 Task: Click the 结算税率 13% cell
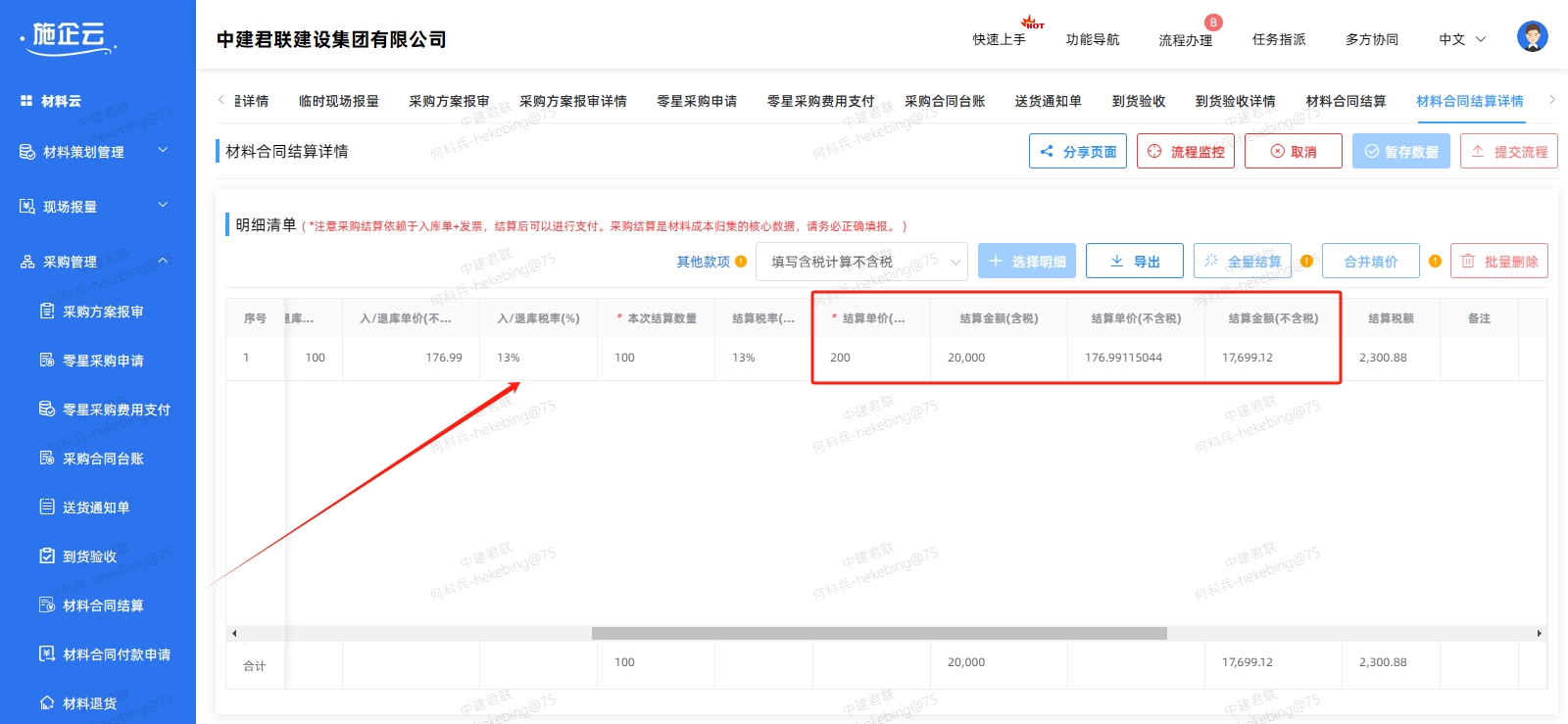point(763,358)
